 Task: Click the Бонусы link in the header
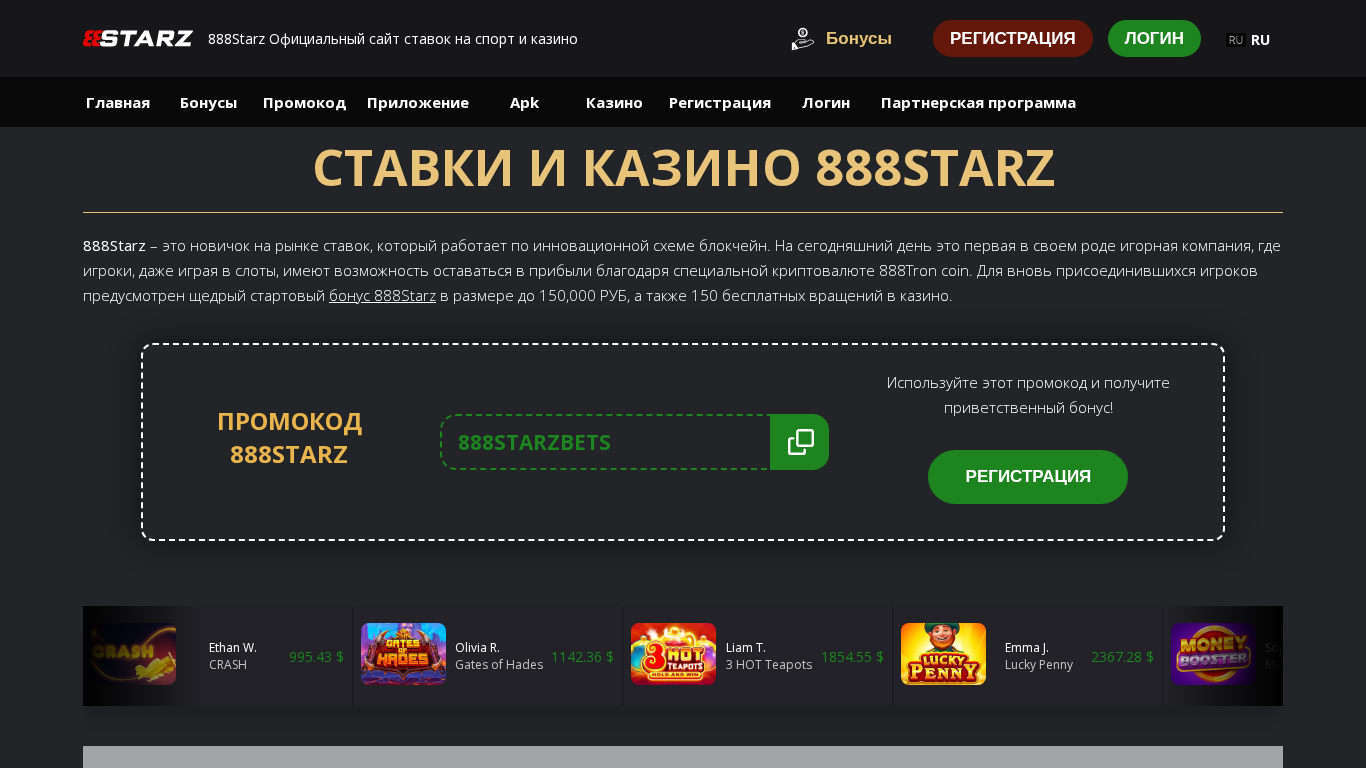[859, 38]
